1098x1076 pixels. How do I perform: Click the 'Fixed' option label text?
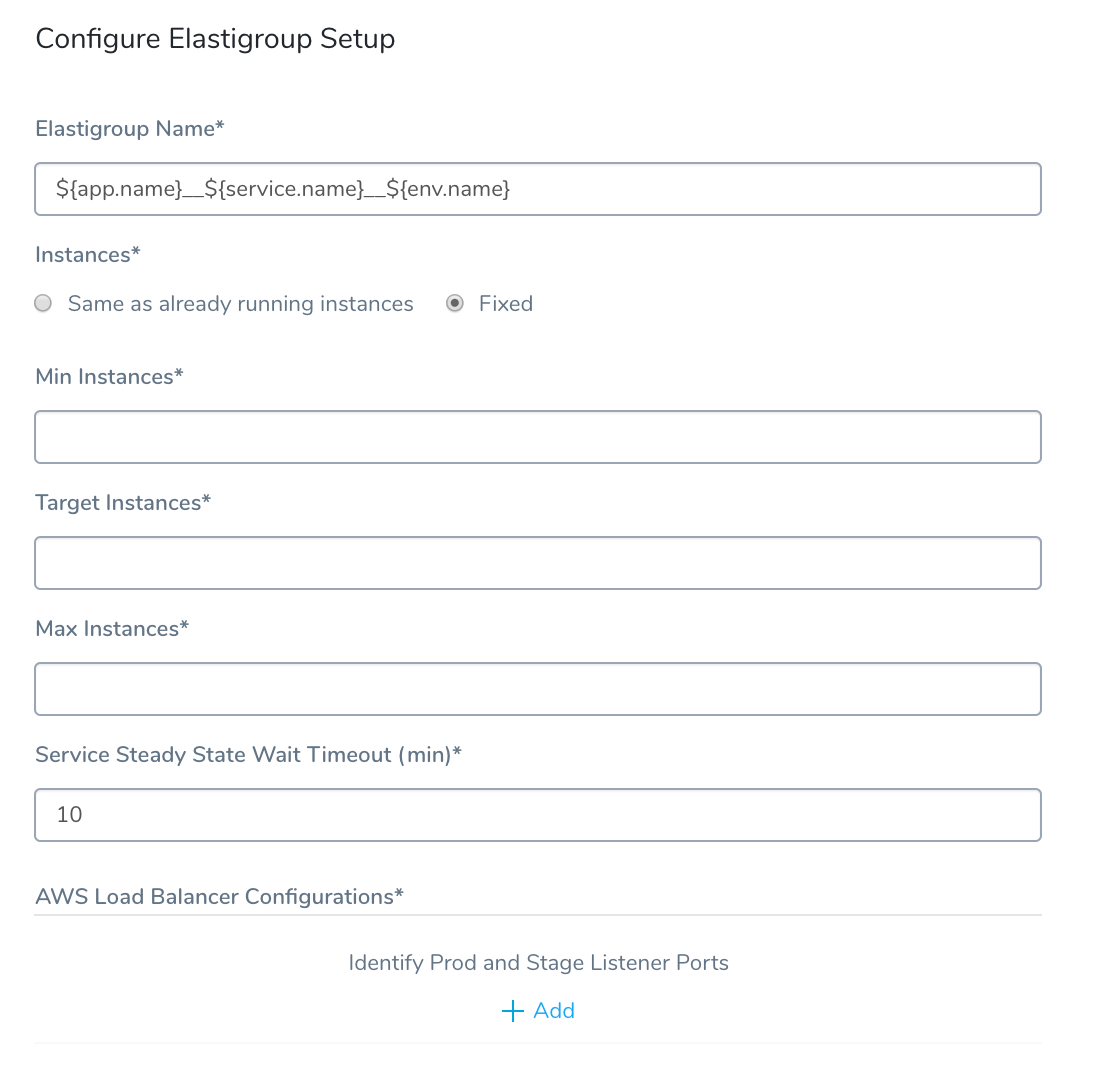[x=506, y=304]
